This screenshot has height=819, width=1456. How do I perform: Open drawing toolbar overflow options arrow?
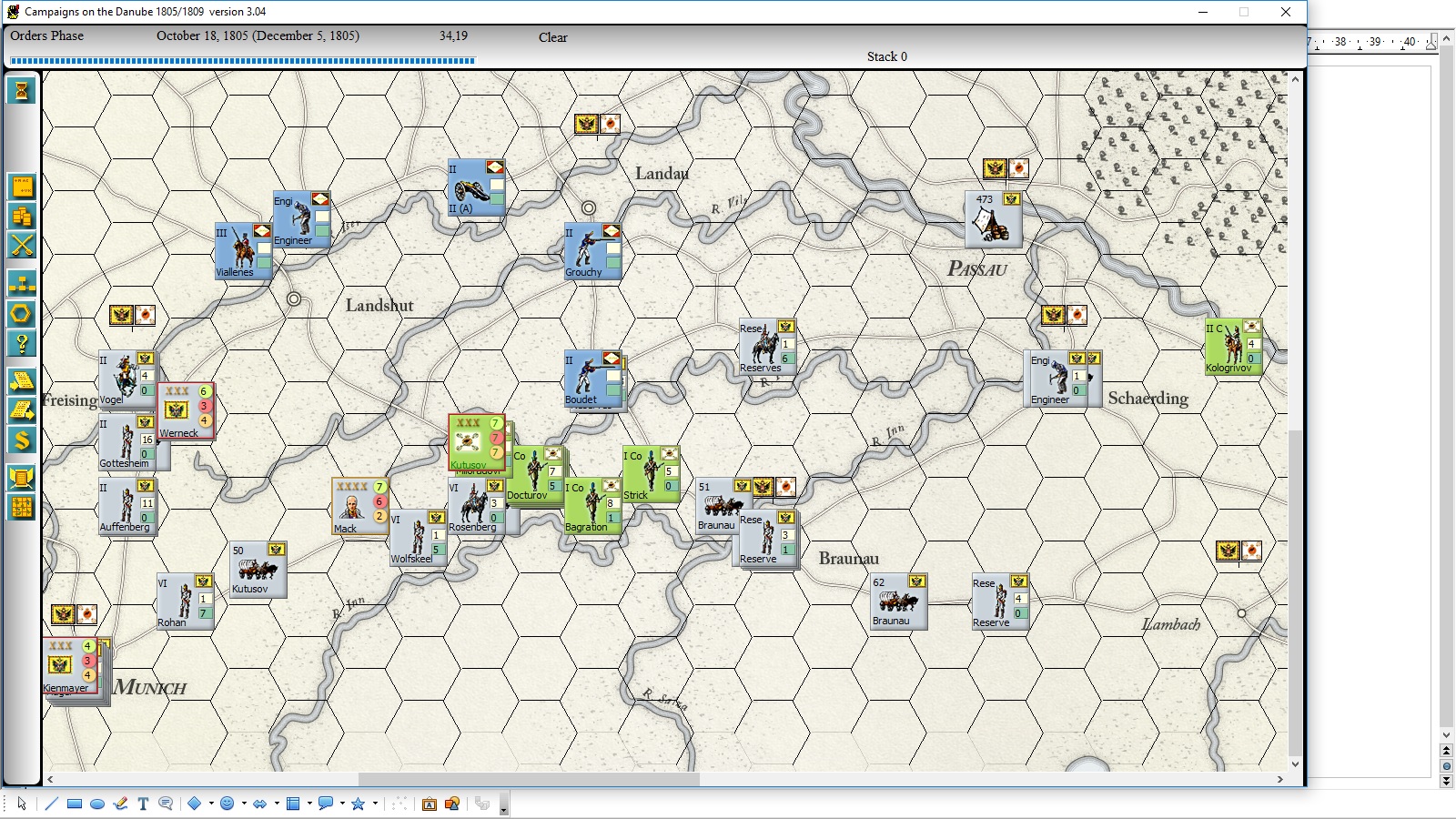coord(503,805)
